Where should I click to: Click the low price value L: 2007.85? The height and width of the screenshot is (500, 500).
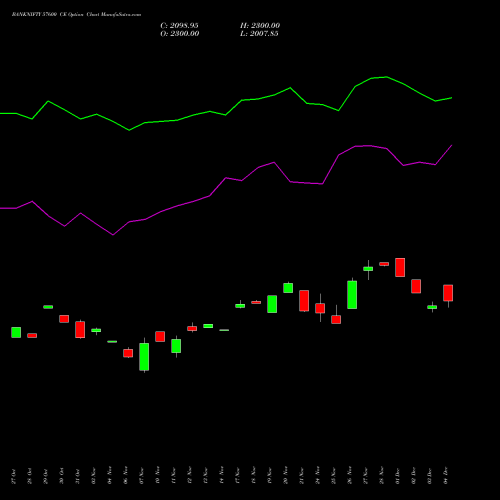[x=259, y=34]
